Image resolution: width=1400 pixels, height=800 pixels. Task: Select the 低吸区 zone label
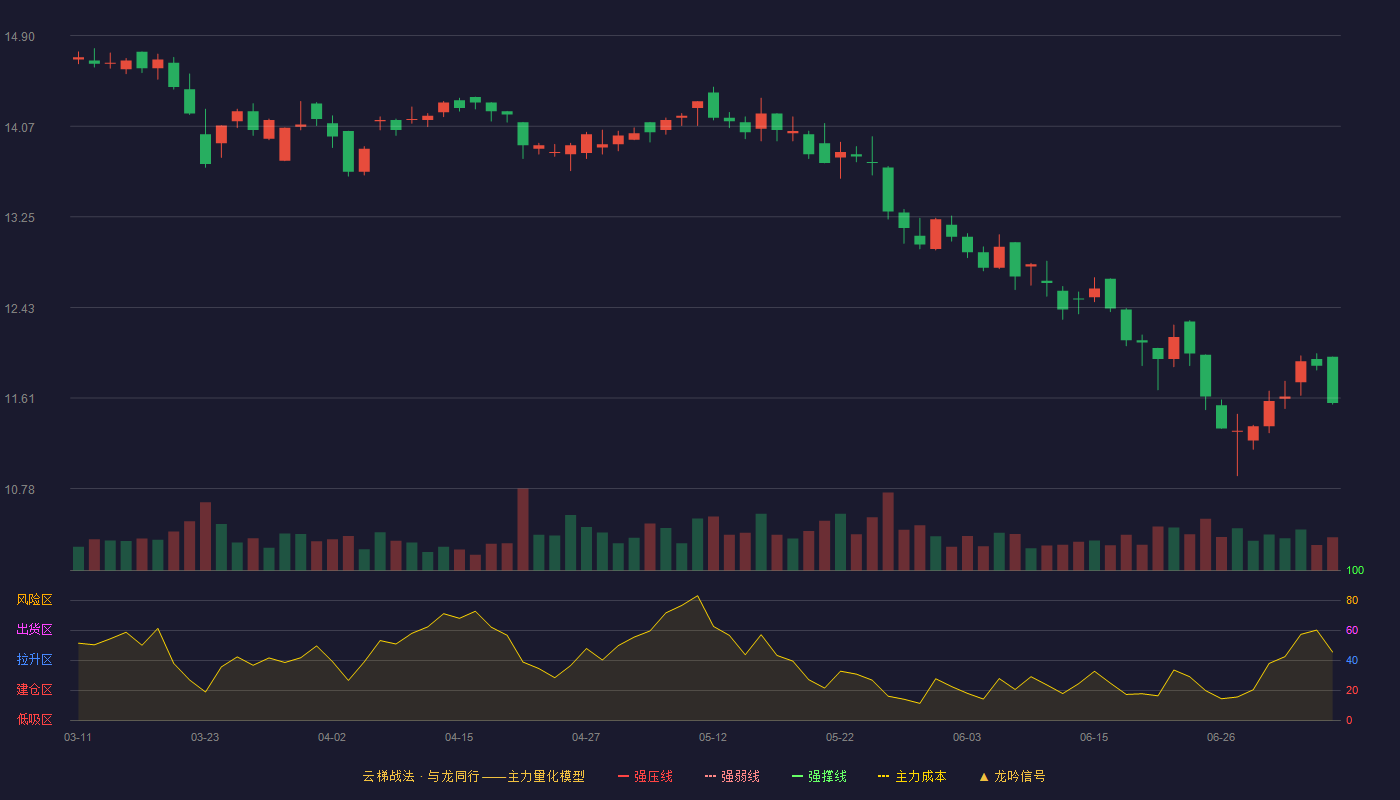click(34, 719)
